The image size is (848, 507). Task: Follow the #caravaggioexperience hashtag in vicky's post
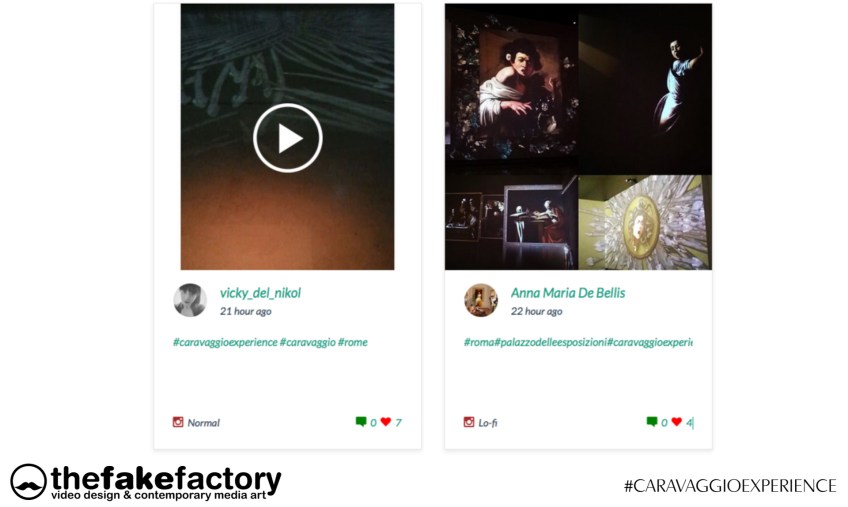pos(225,342)
